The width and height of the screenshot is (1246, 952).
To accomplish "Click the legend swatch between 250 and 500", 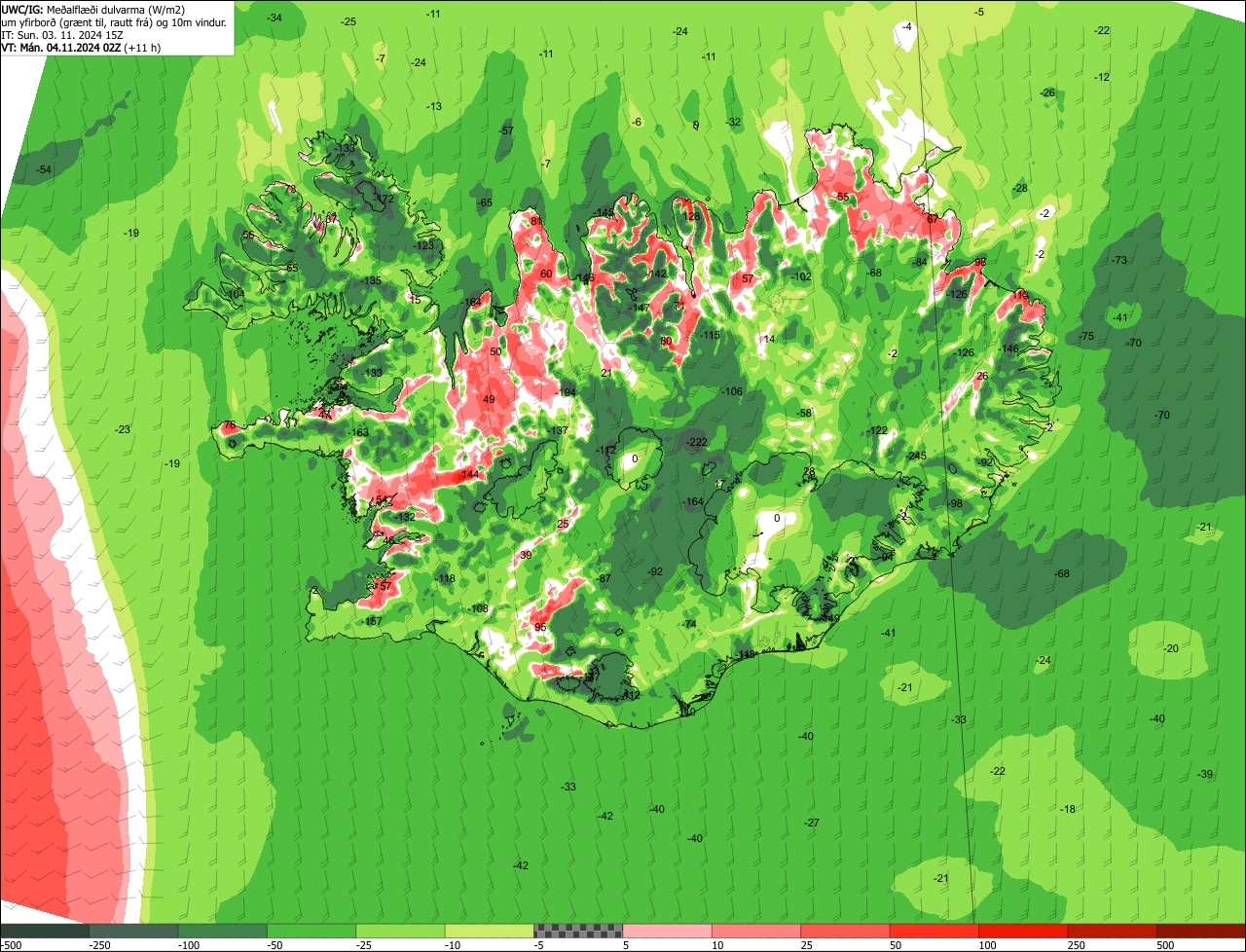I will (x=1113, y=931).
